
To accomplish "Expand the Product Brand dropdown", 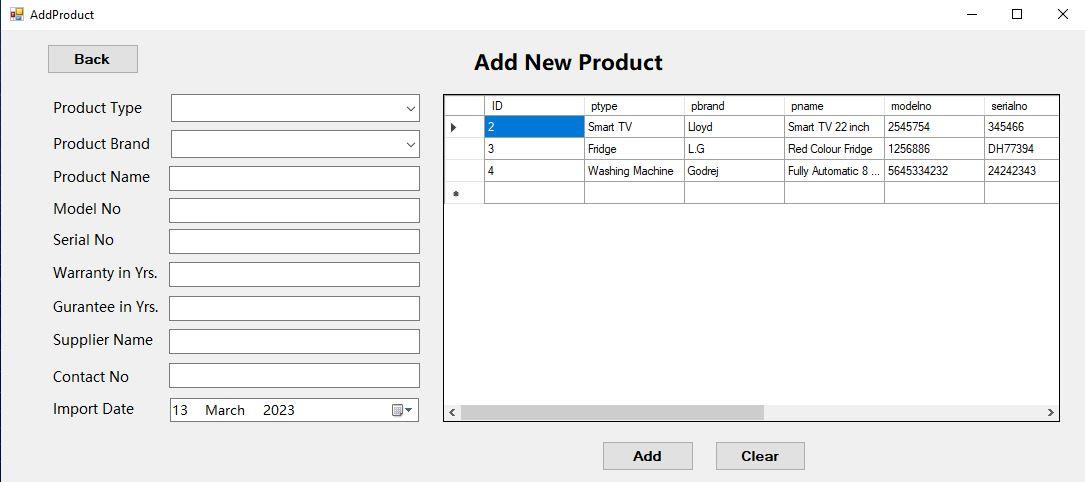I will [x=410, y=145].
